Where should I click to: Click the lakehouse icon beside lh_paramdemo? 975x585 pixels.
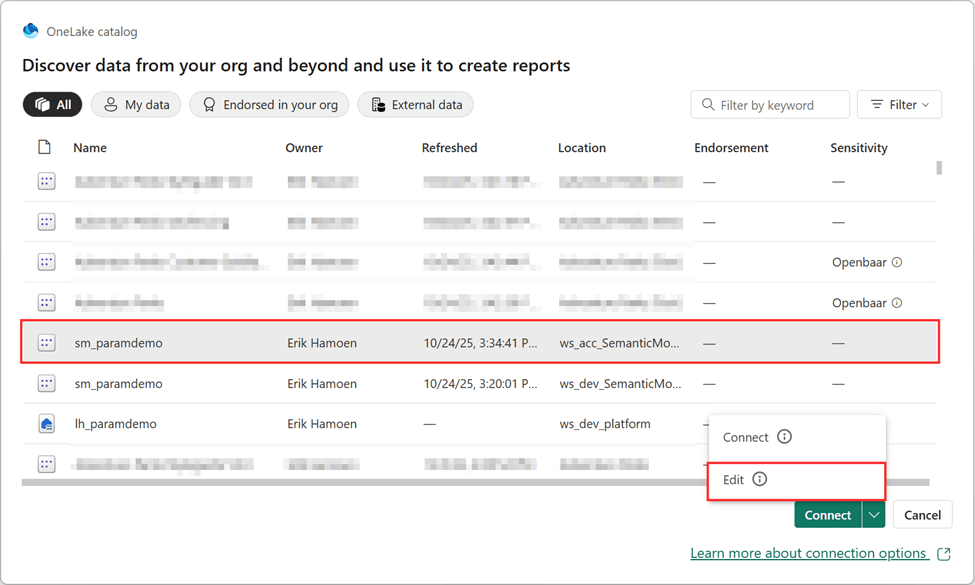(46, 424)
